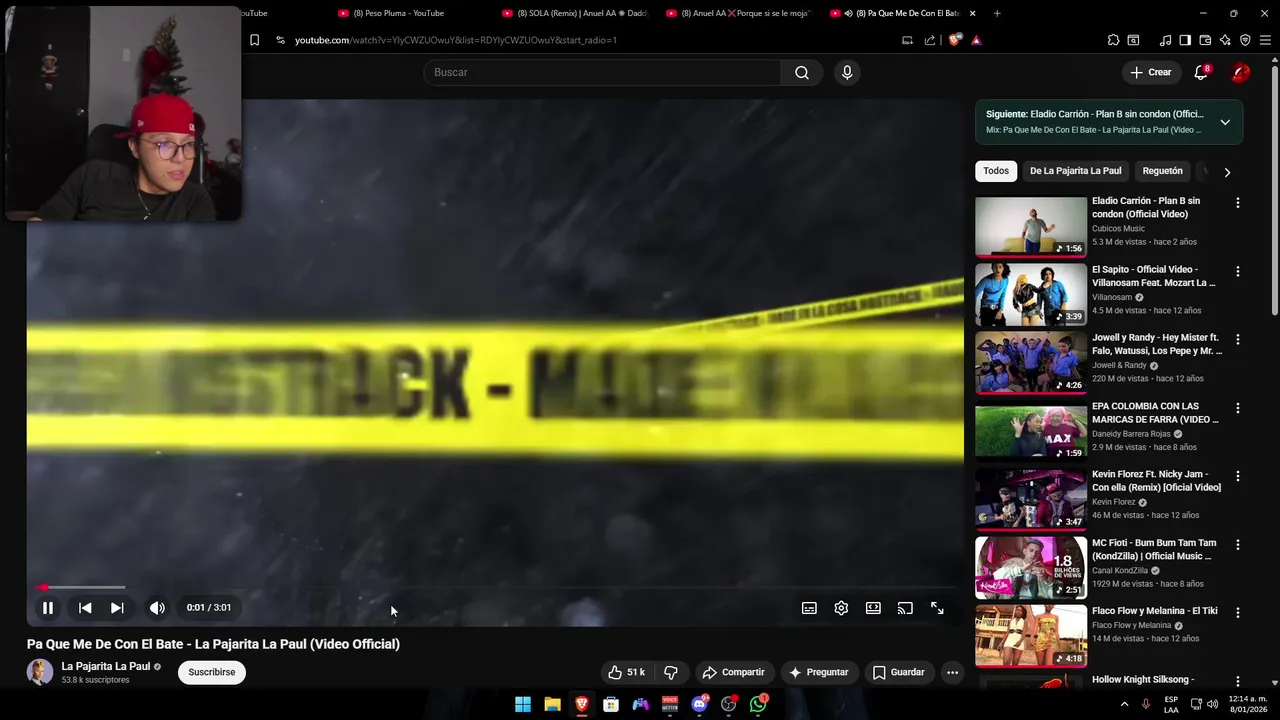Open player settings gear
Image resolution: width=1280 pixels, height=720 pixels.
(x=841, y=608)
